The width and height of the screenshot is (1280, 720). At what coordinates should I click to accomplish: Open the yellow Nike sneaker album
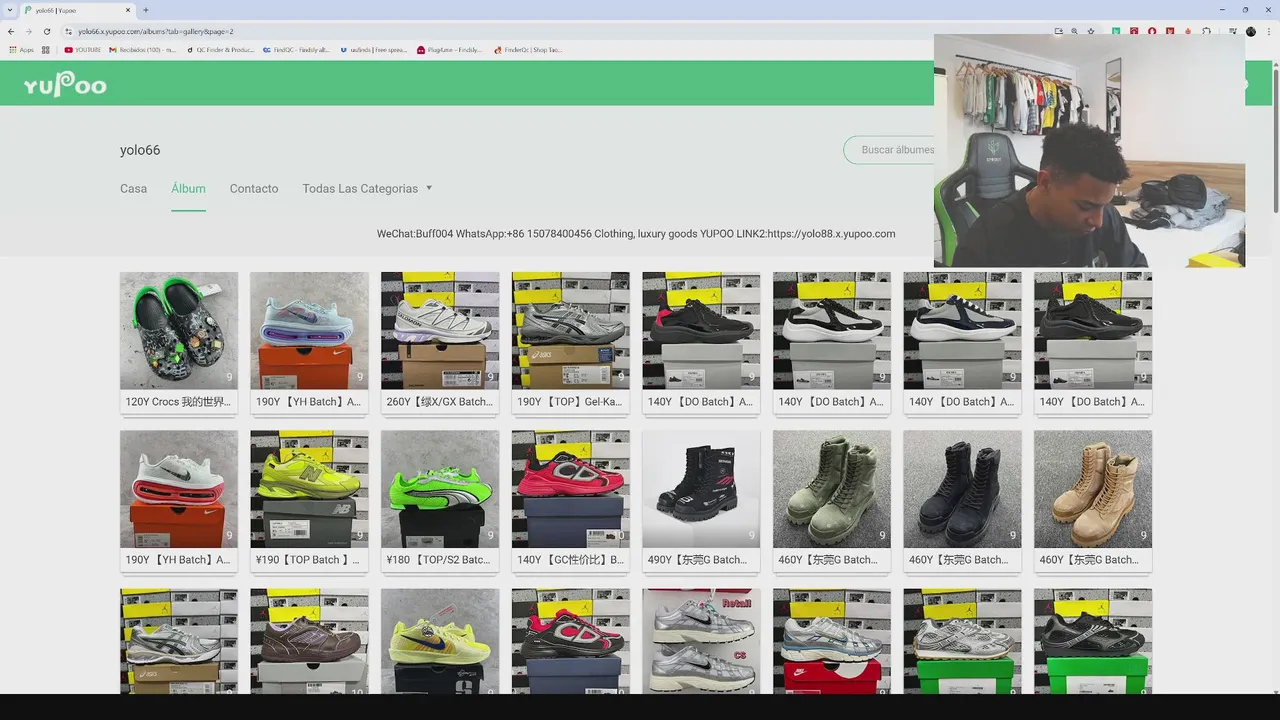(440, 641)
